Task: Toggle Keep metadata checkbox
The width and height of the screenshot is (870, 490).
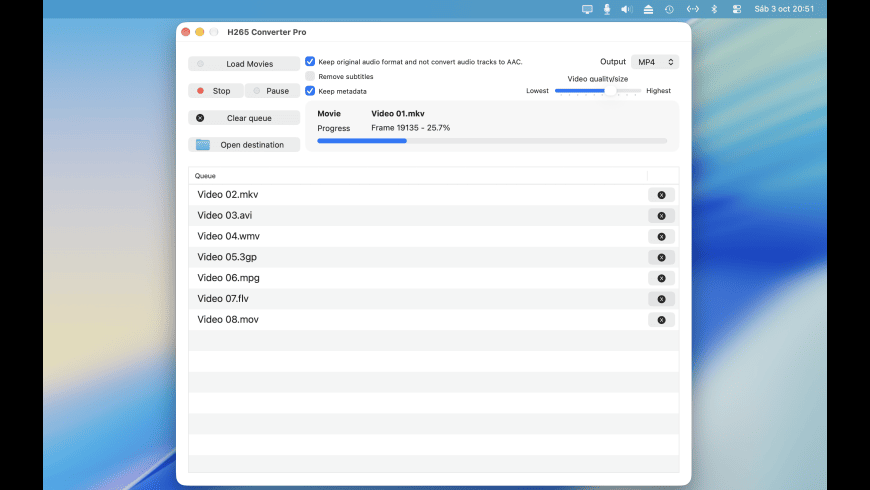Action: [310, 90]
